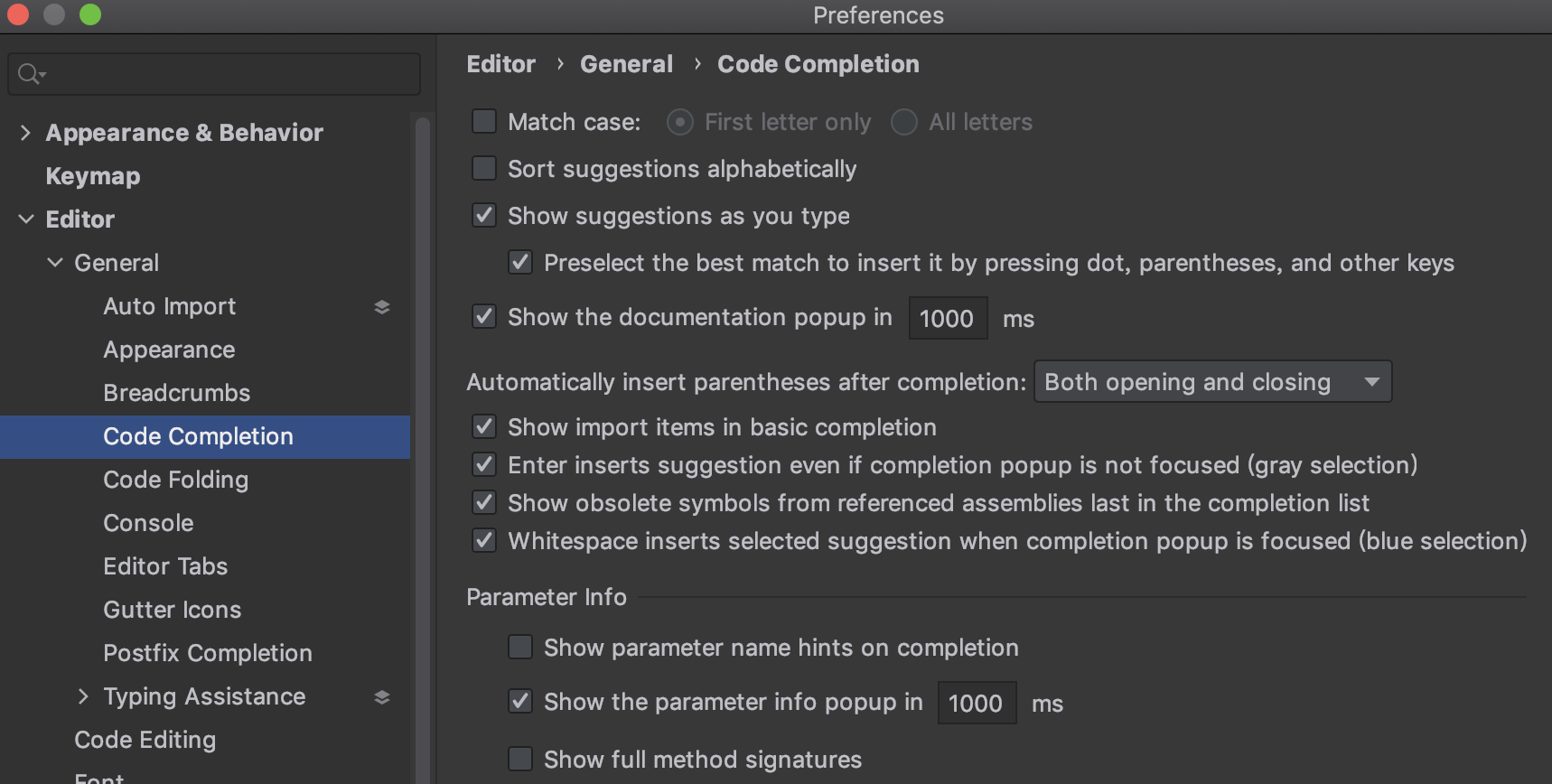Screen dimensions: 1552x784
Task: Go to Postfix Completion settings
Action: pos(208,653)
